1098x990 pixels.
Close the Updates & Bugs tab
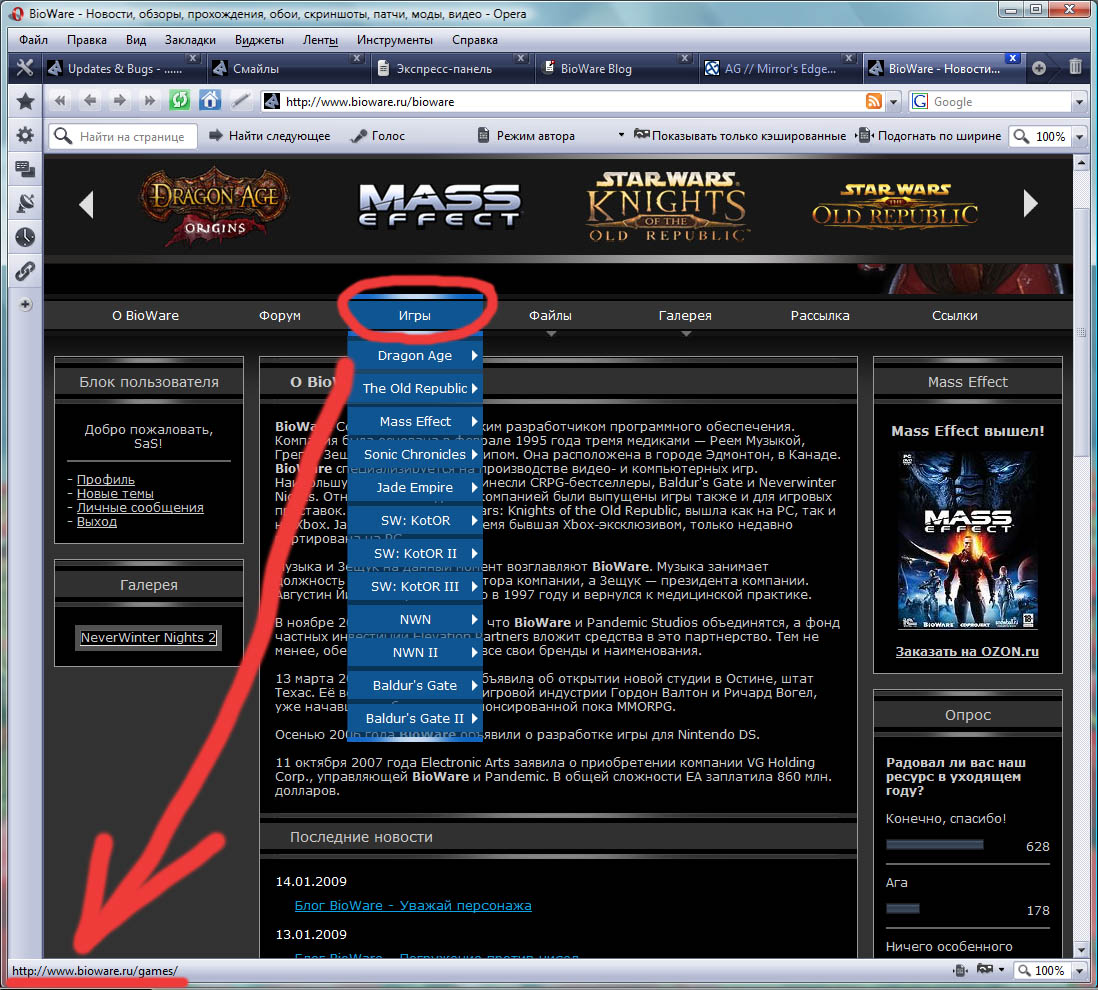coord(193,58)
